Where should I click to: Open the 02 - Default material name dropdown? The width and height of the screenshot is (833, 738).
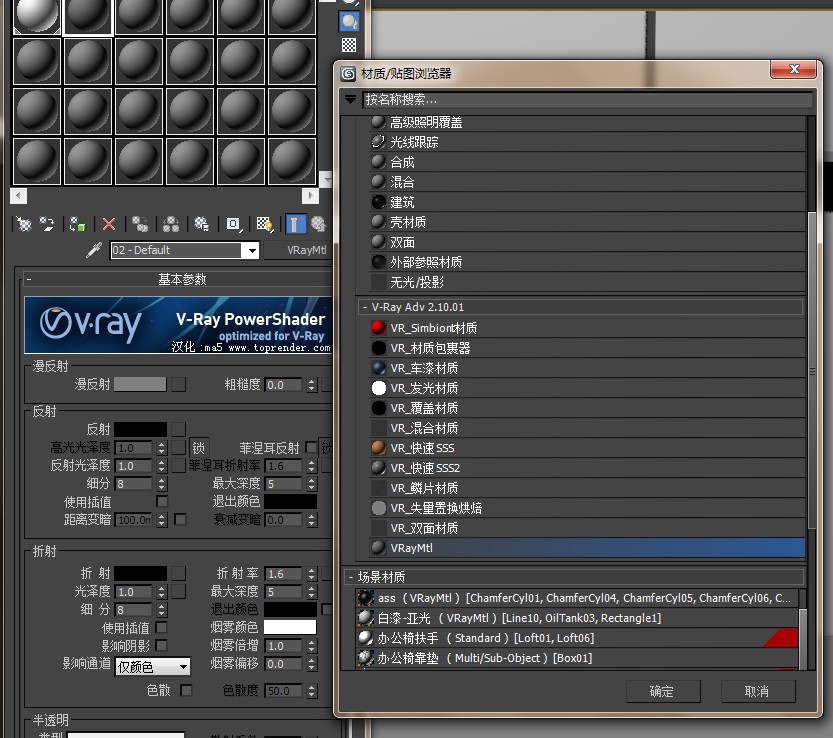coord(251,250)
